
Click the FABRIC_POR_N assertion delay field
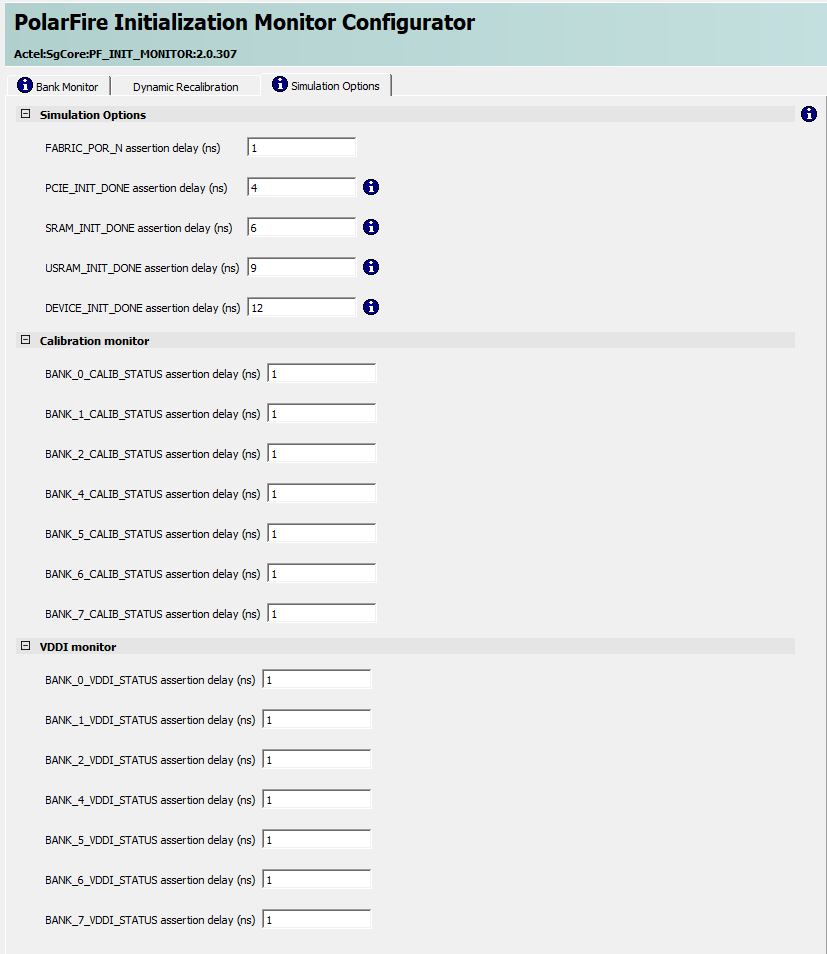tap(301, 148)
